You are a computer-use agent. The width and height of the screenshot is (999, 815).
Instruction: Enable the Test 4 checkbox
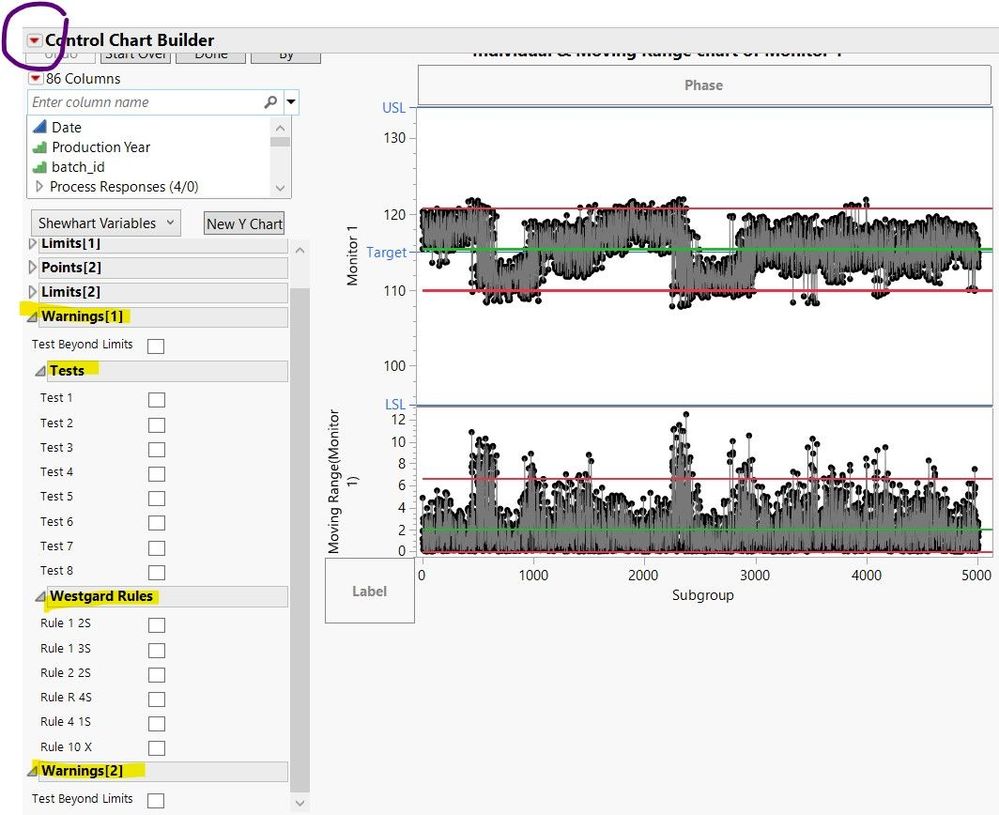157,474
